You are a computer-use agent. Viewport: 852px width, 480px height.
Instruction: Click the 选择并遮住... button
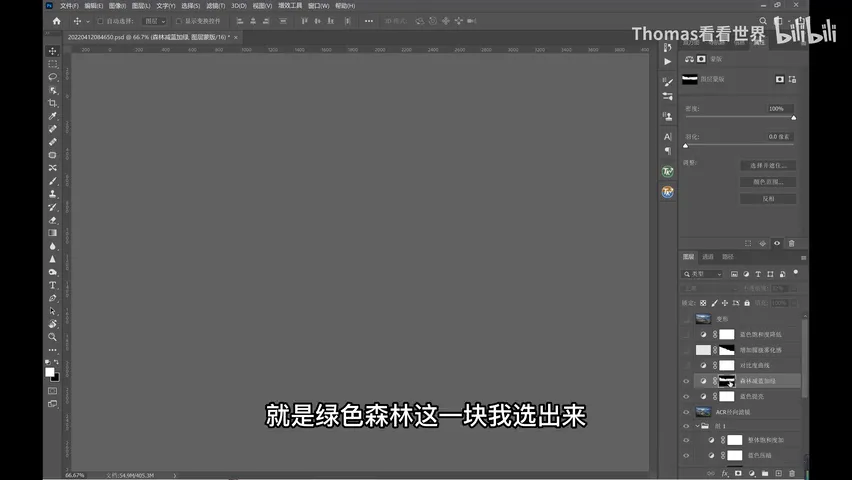768,165
